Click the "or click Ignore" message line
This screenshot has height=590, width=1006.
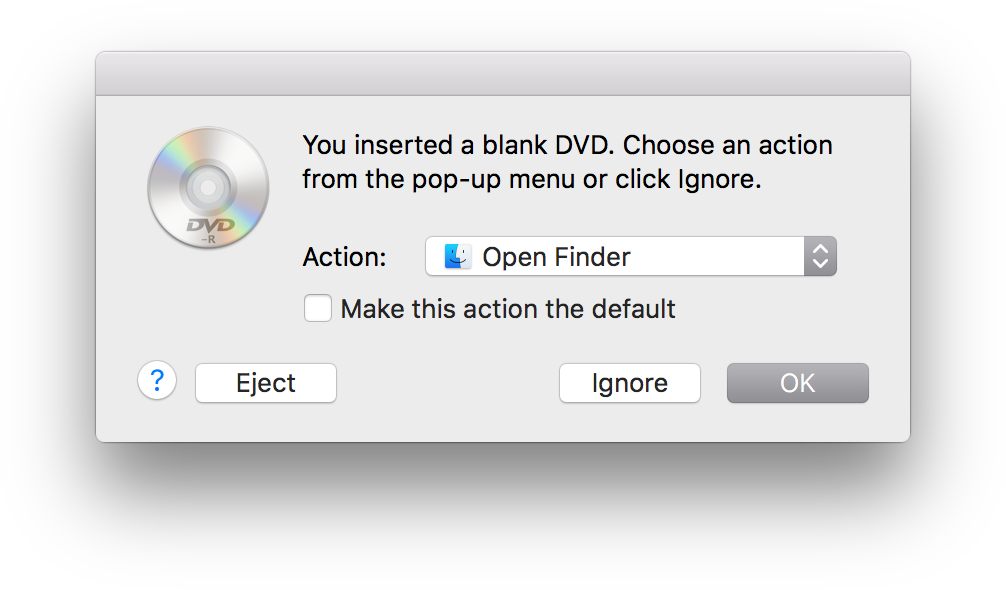672,180
